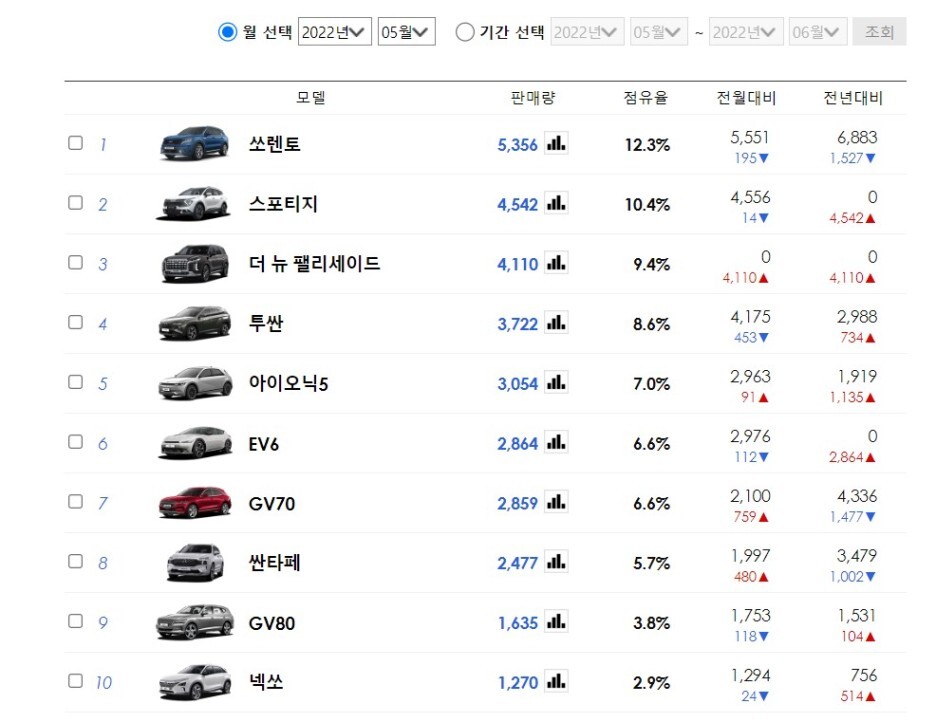Open the 더 뉴 팰리세이드 model link
The image size is (936, 722).
point(315,263)
